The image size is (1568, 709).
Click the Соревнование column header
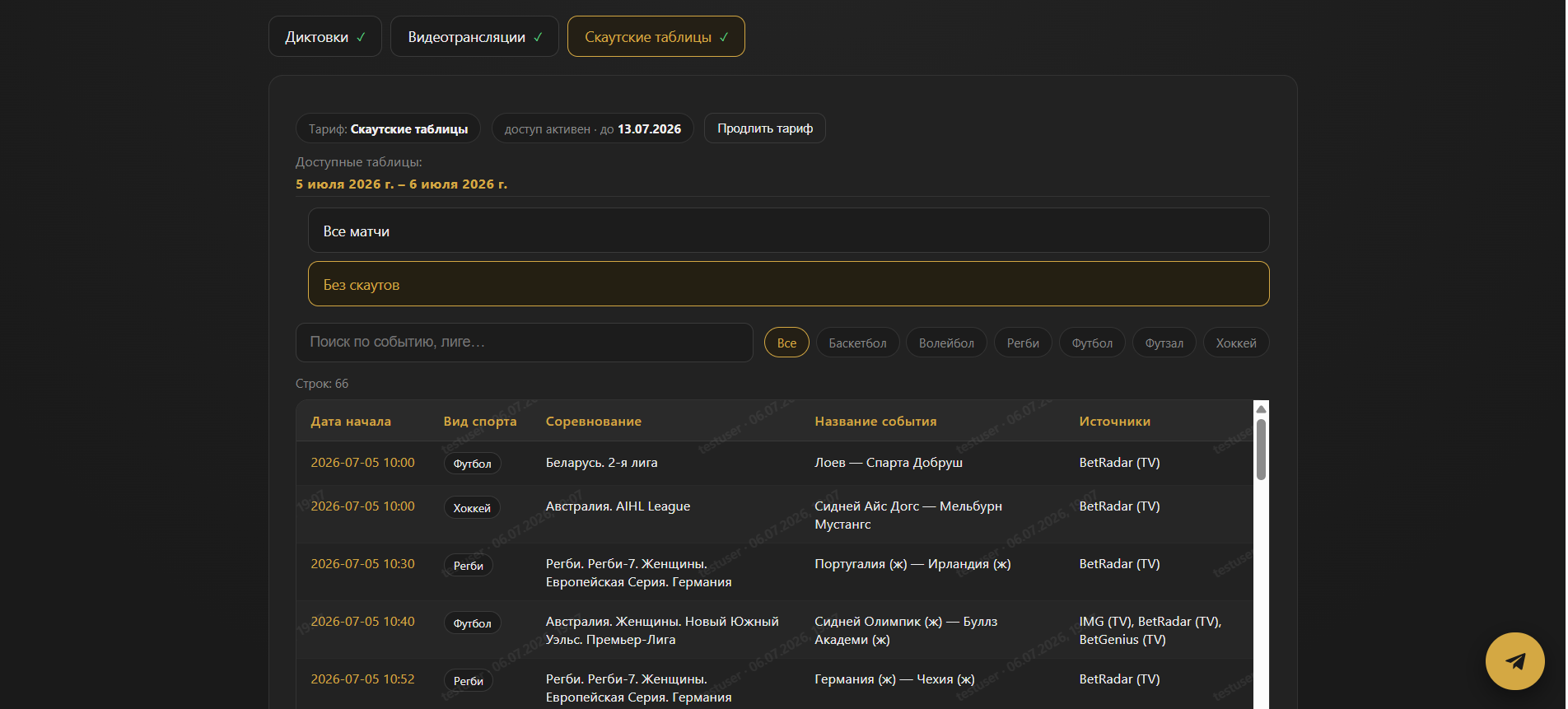(594, 422)
